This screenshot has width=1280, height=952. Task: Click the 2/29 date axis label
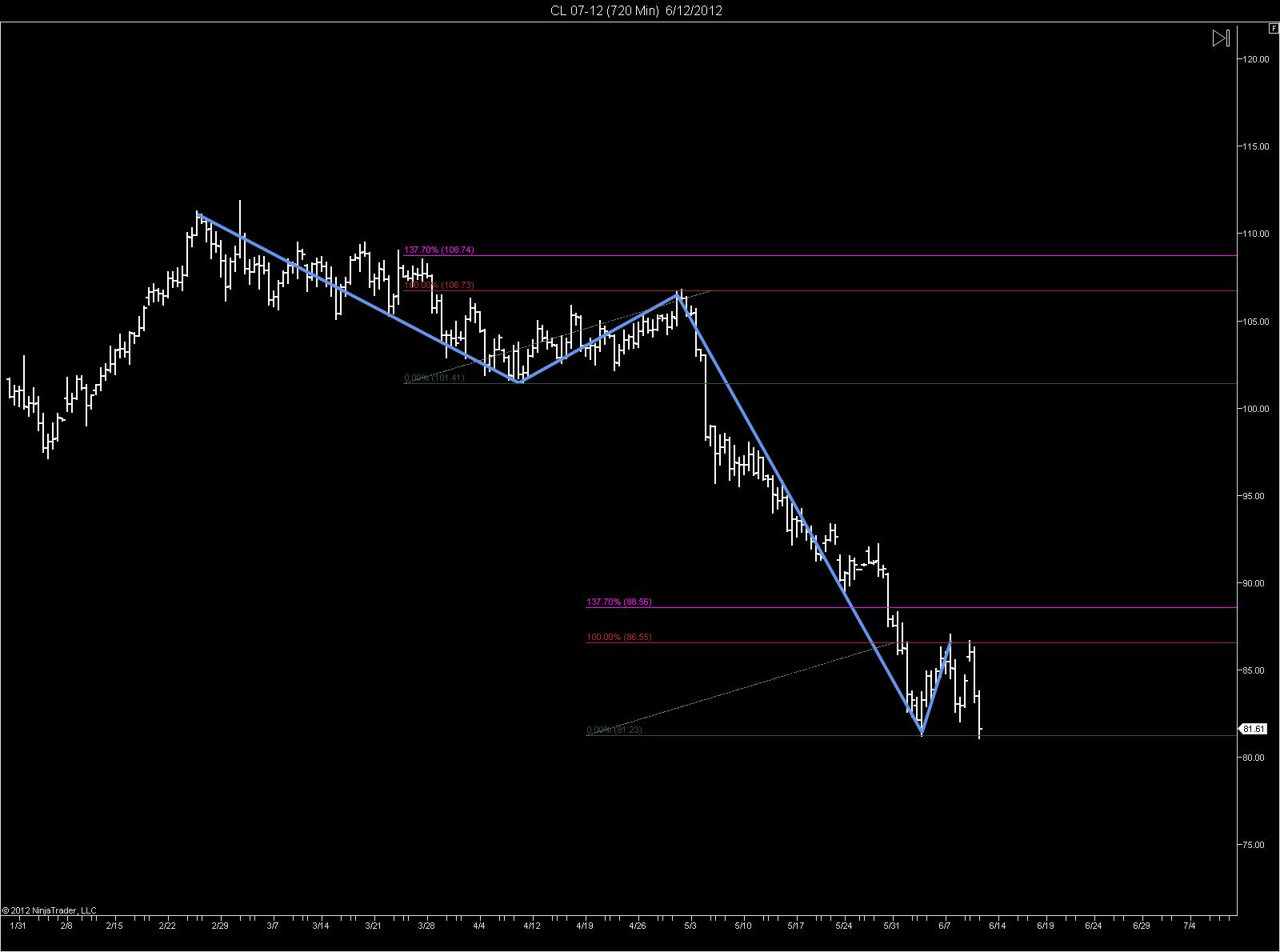[x=219, y=926]
